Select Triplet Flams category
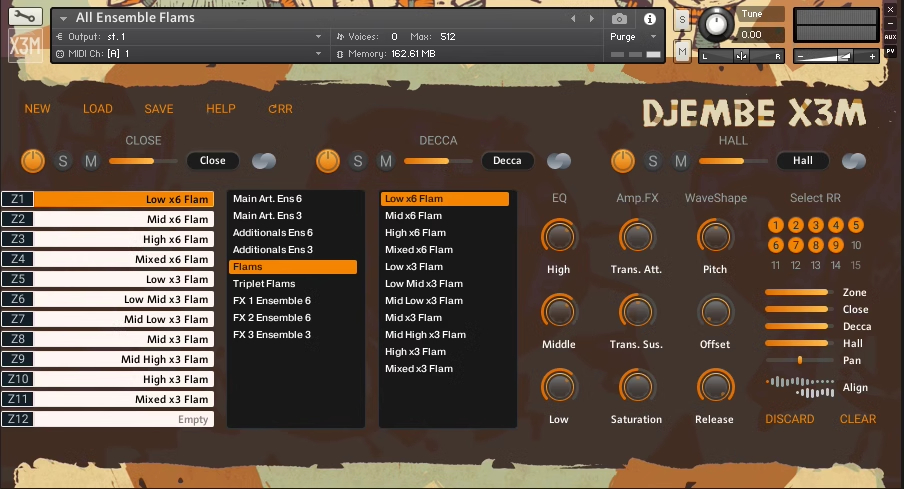 [293, 284]
